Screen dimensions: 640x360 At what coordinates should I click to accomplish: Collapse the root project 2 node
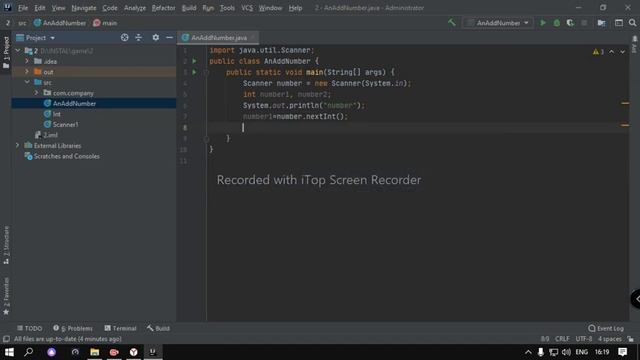[18, 51]
